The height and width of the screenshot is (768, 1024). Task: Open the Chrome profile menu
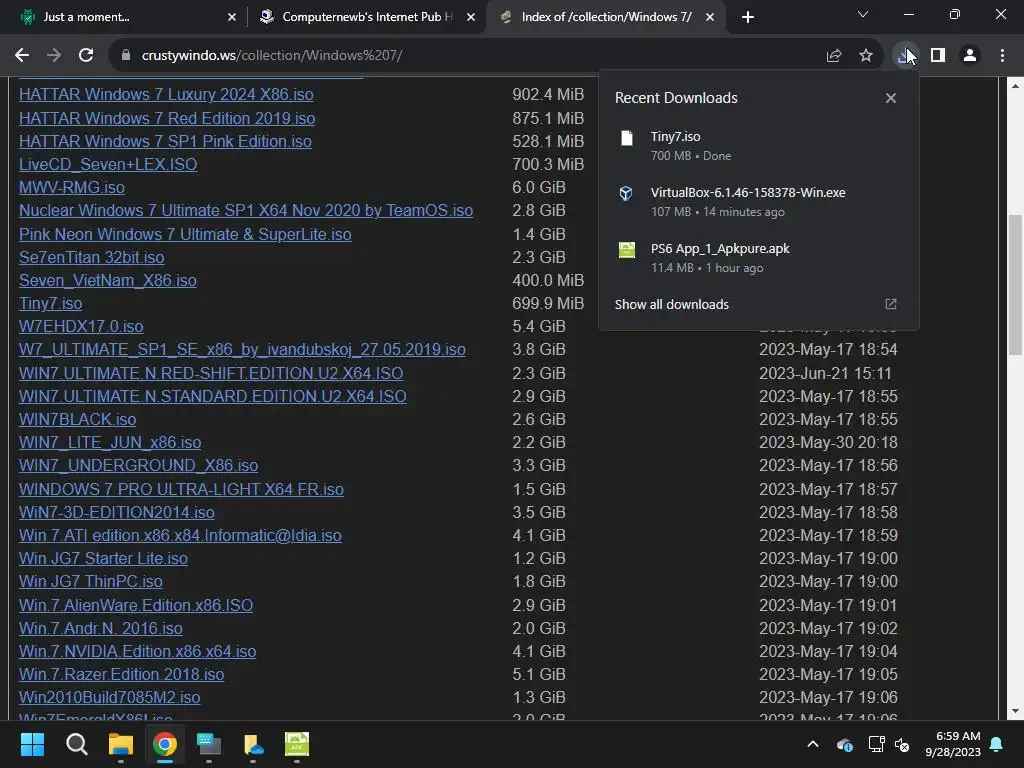point(970,56)
